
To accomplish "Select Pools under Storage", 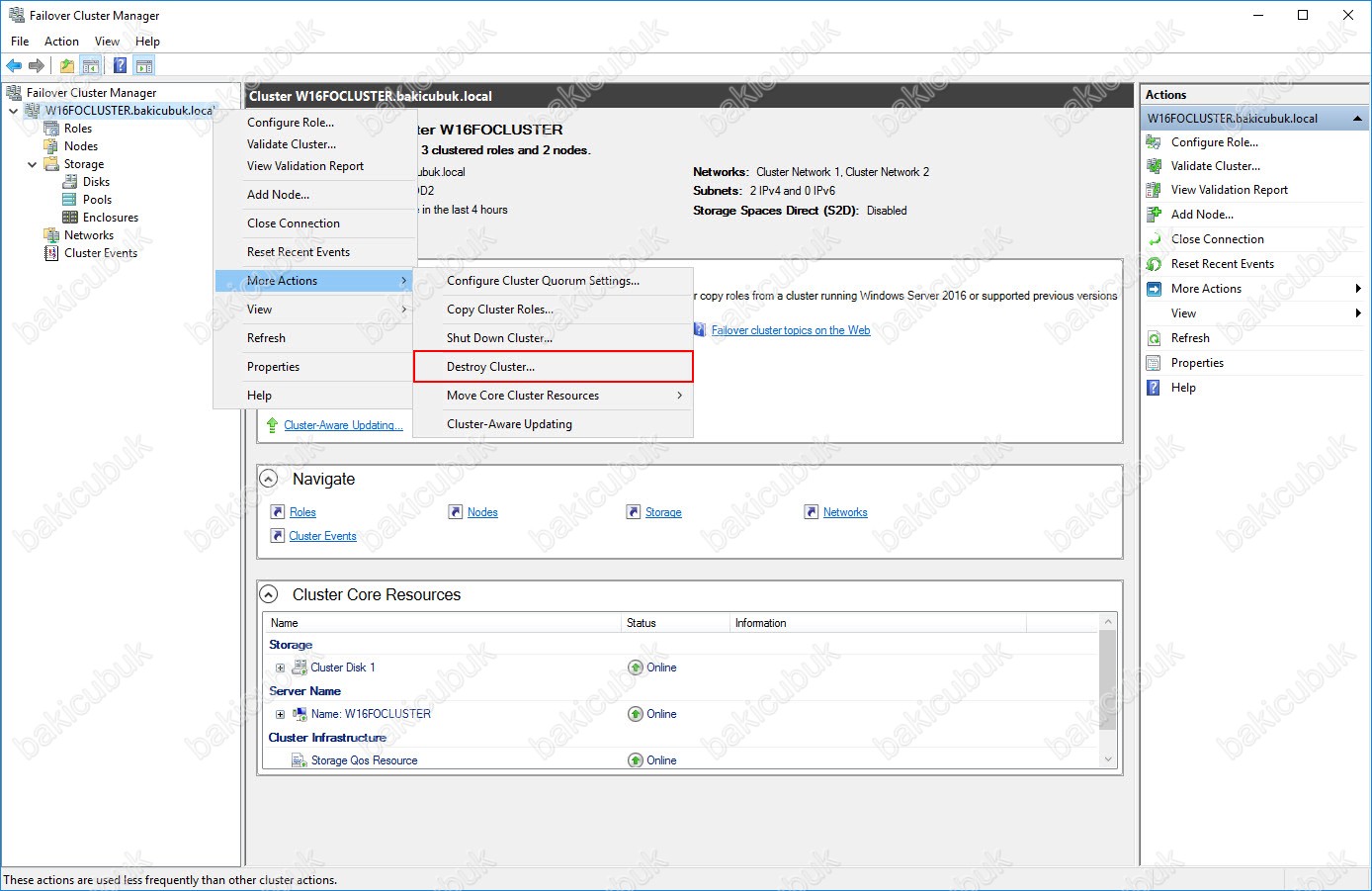I will tap(97, 200).
